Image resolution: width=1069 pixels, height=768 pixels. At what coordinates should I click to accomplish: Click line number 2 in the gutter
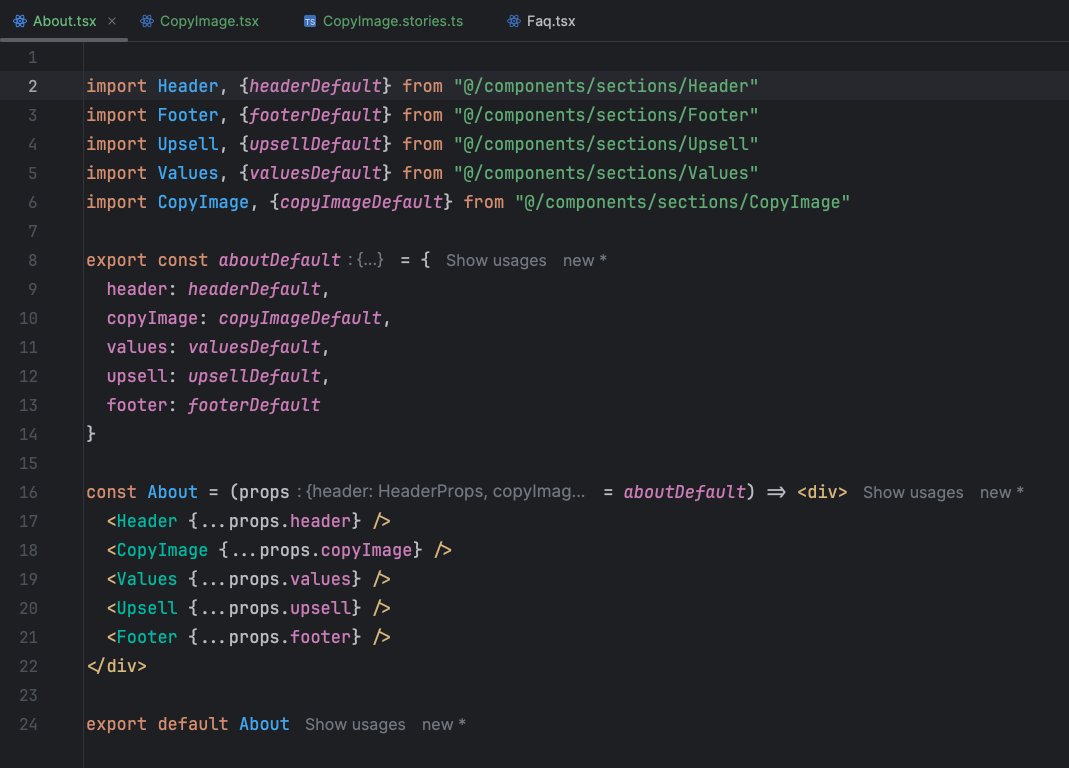pyautogui.click(x=33, y=86)
